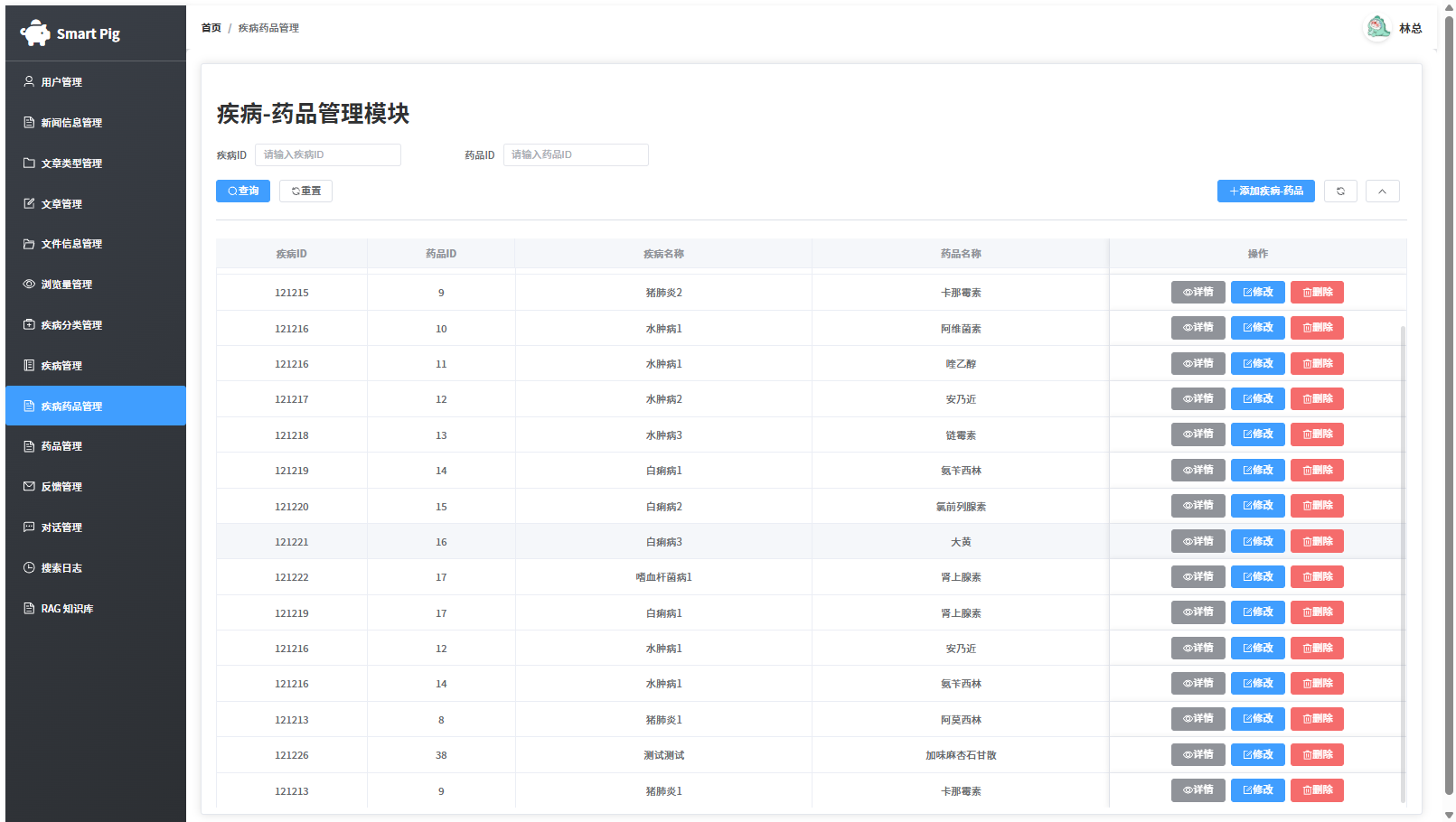Go to 药品管理 page
The height and width of the screenshot is (822, 1456).
pyautogui.click(x=96, y=446)
